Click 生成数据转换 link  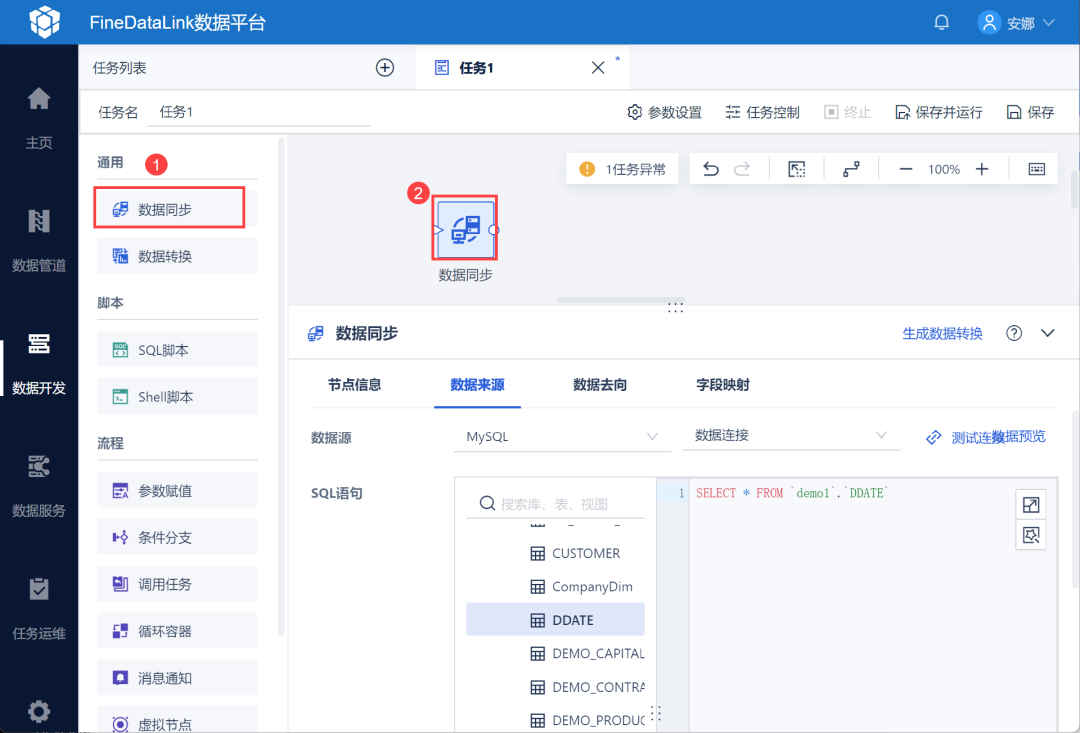coord(942,333)
